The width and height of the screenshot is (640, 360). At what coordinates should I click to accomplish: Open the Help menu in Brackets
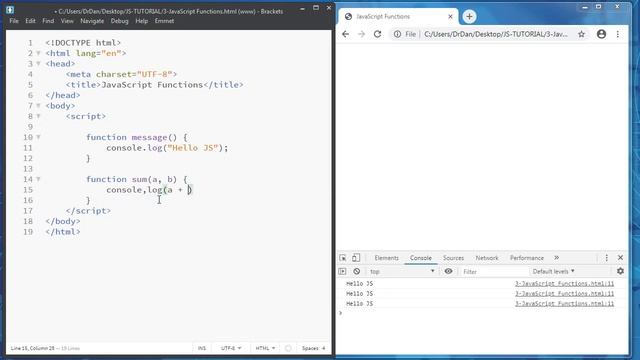(142, 21)
